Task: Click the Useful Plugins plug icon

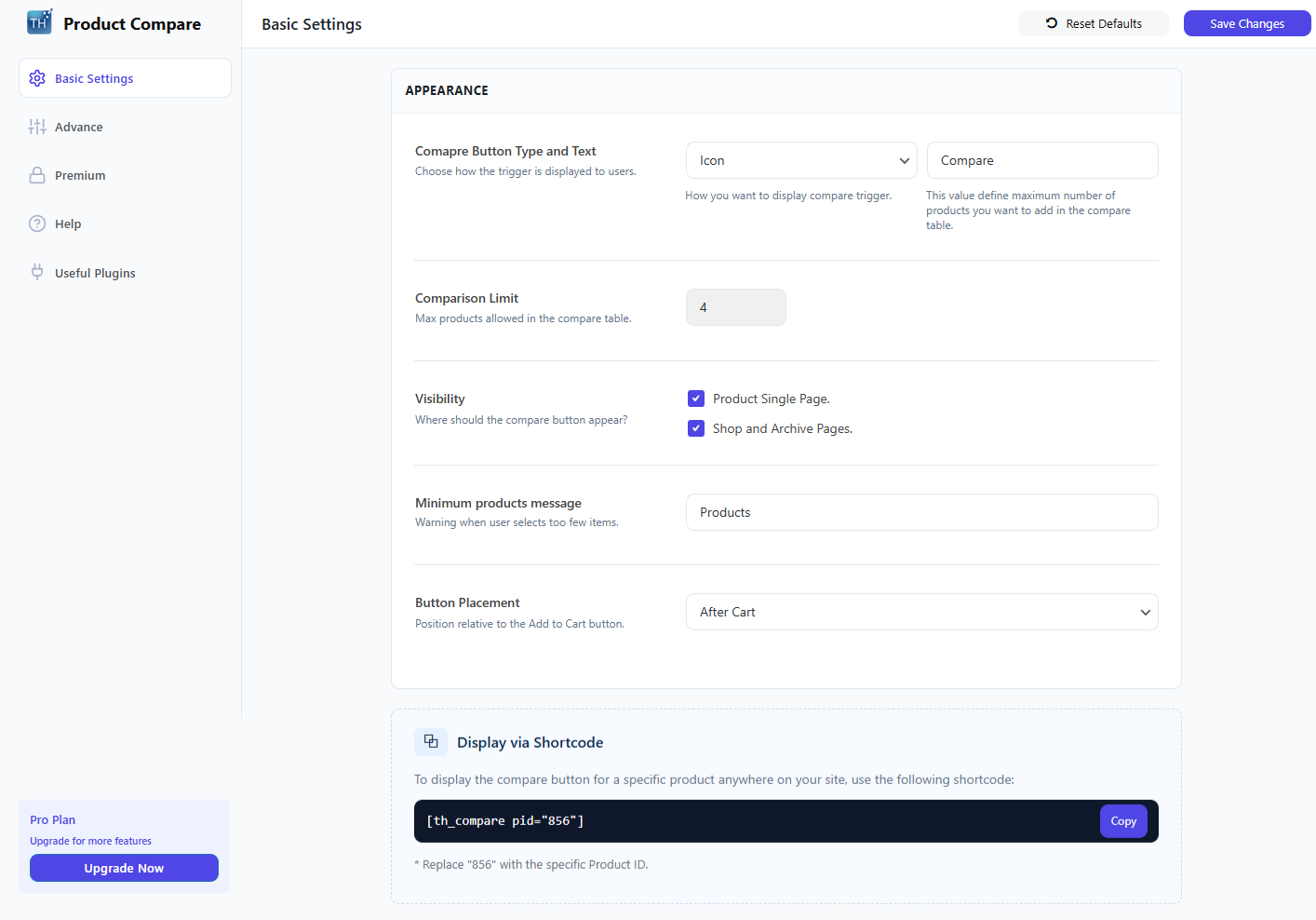Action: tap(37, 272)
